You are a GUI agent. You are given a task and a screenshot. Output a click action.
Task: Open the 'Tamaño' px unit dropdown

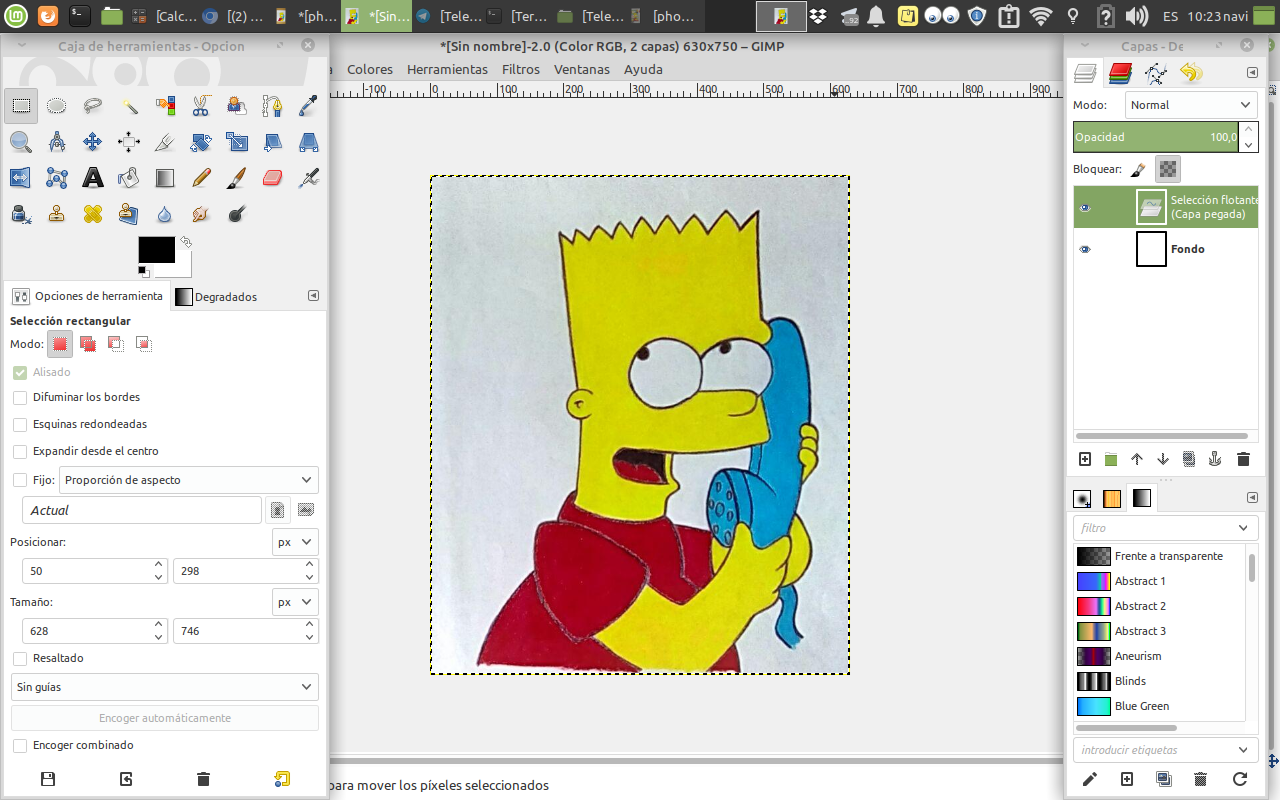coord(295,603)
